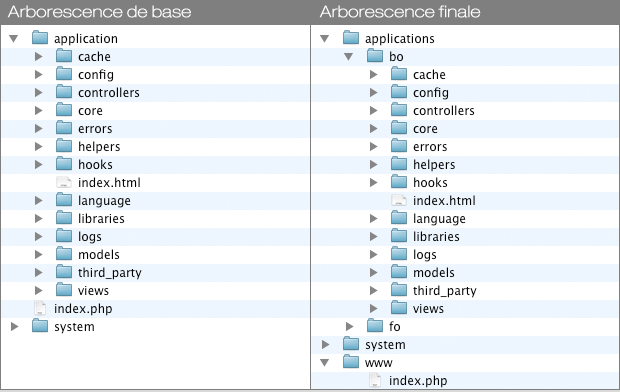Select 'language' label under bo
The height and width of the screenshot is (392, 620).
[439, 219]
